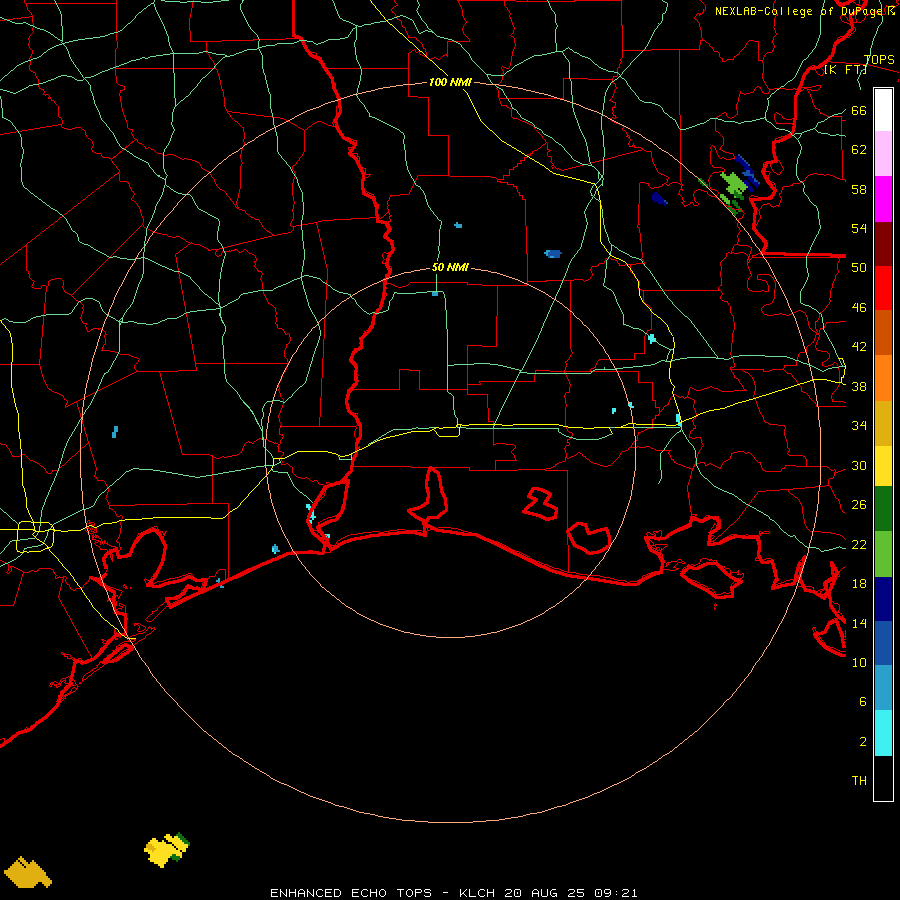Click the NEXLAB-College of DuPage credit text
This screenshot has height=900, width=900.
[x=805, y=11]
